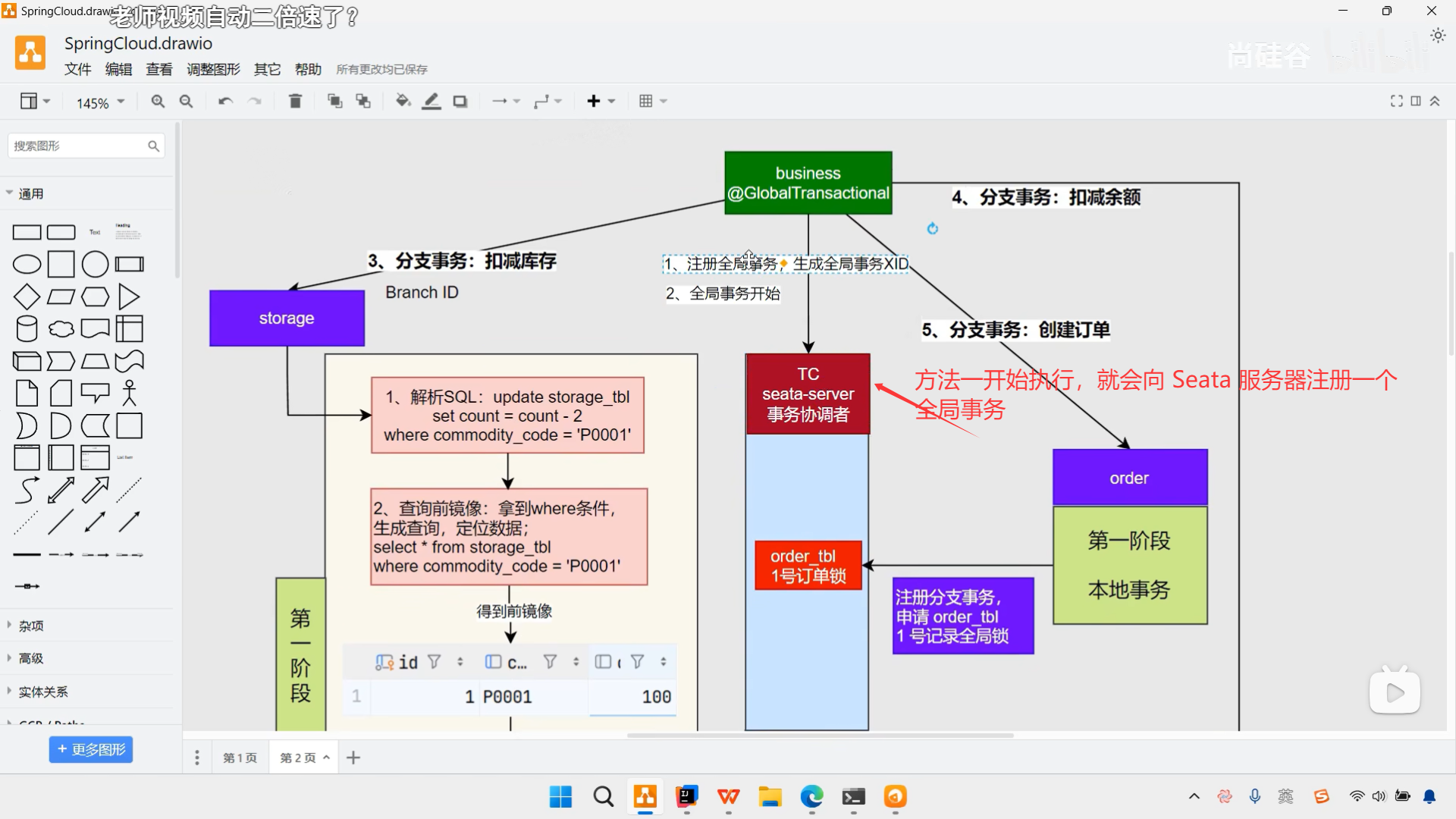The height and width of the screenshot is (819, 1456).
Task: Toggle fullscreen mode icon
Action: (x=1396, y=101)
